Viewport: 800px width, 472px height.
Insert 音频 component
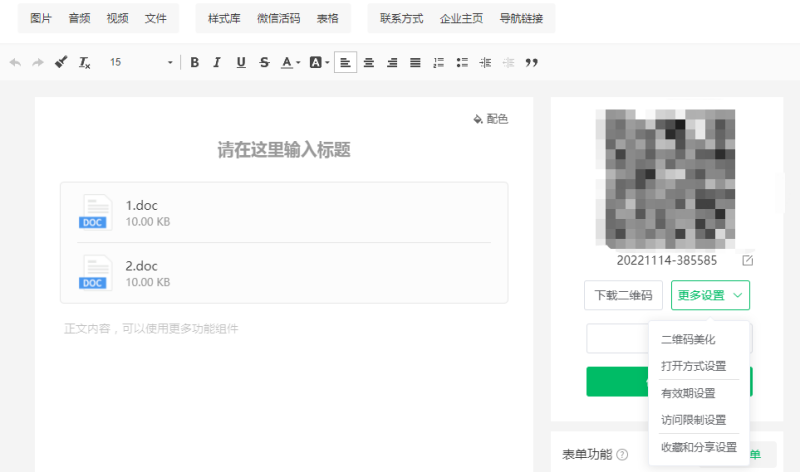(x=79, y=18)
